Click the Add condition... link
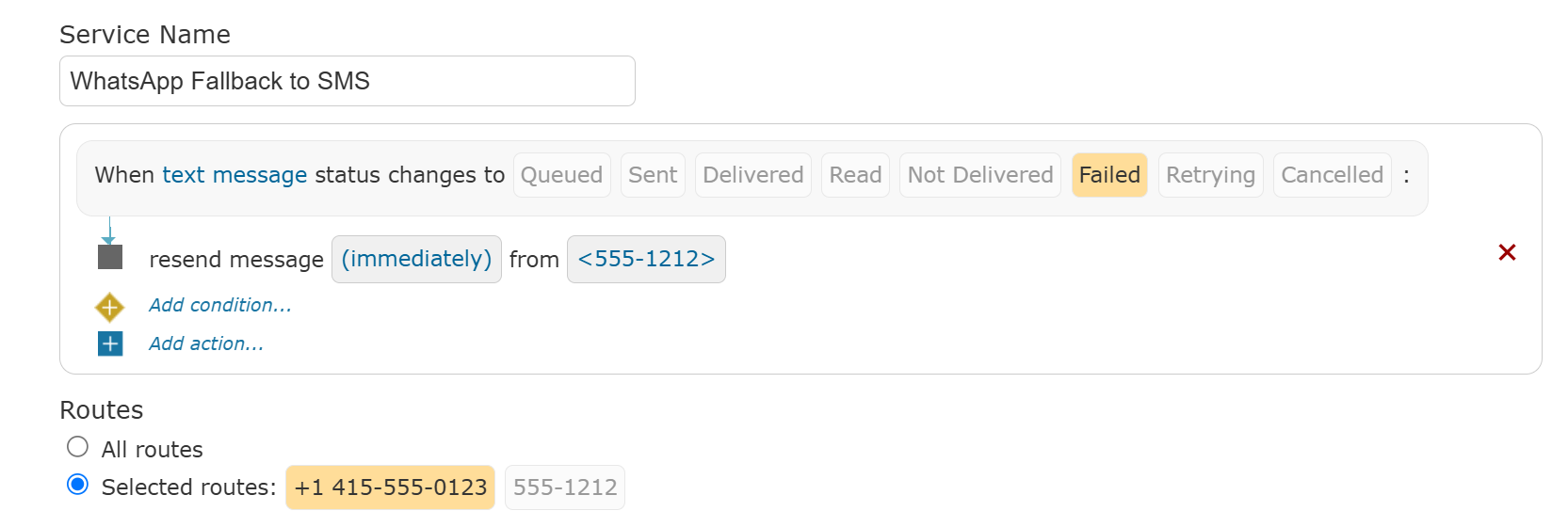The width and height of the screenshot is (1568, 527). [220, 305]
